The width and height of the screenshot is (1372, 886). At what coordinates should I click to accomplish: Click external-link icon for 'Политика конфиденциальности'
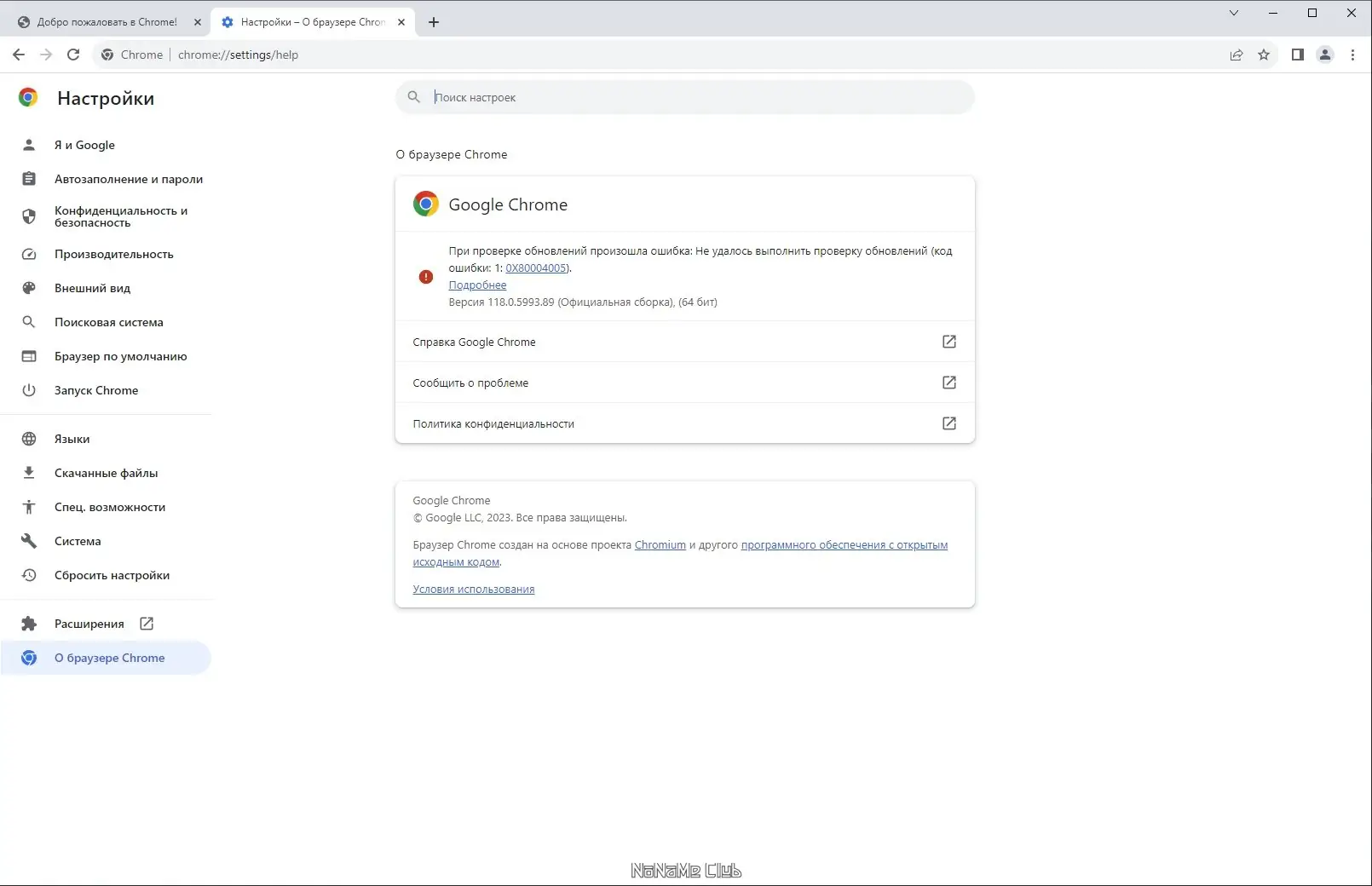[949, 423]
